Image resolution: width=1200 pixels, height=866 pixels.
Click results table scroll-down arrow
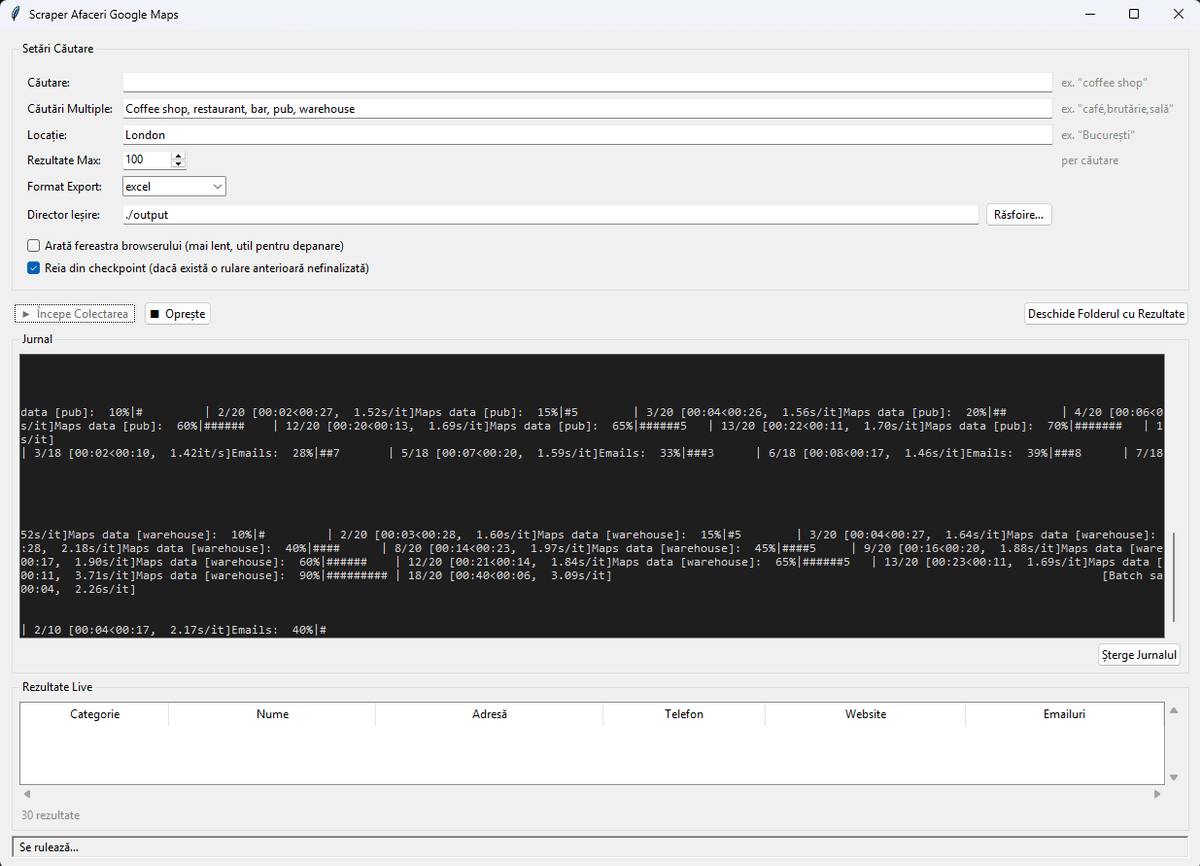click(1174, 777)
